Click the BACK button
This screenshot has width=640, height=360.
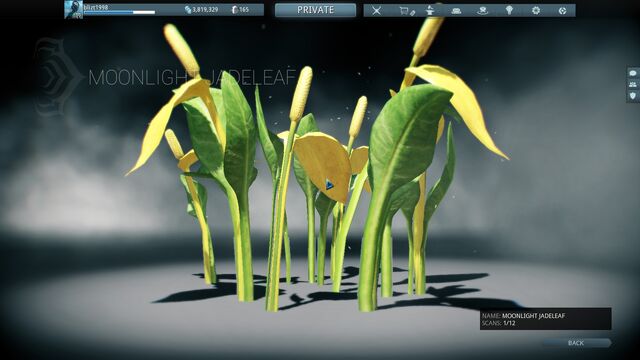[x=576, y=343]
